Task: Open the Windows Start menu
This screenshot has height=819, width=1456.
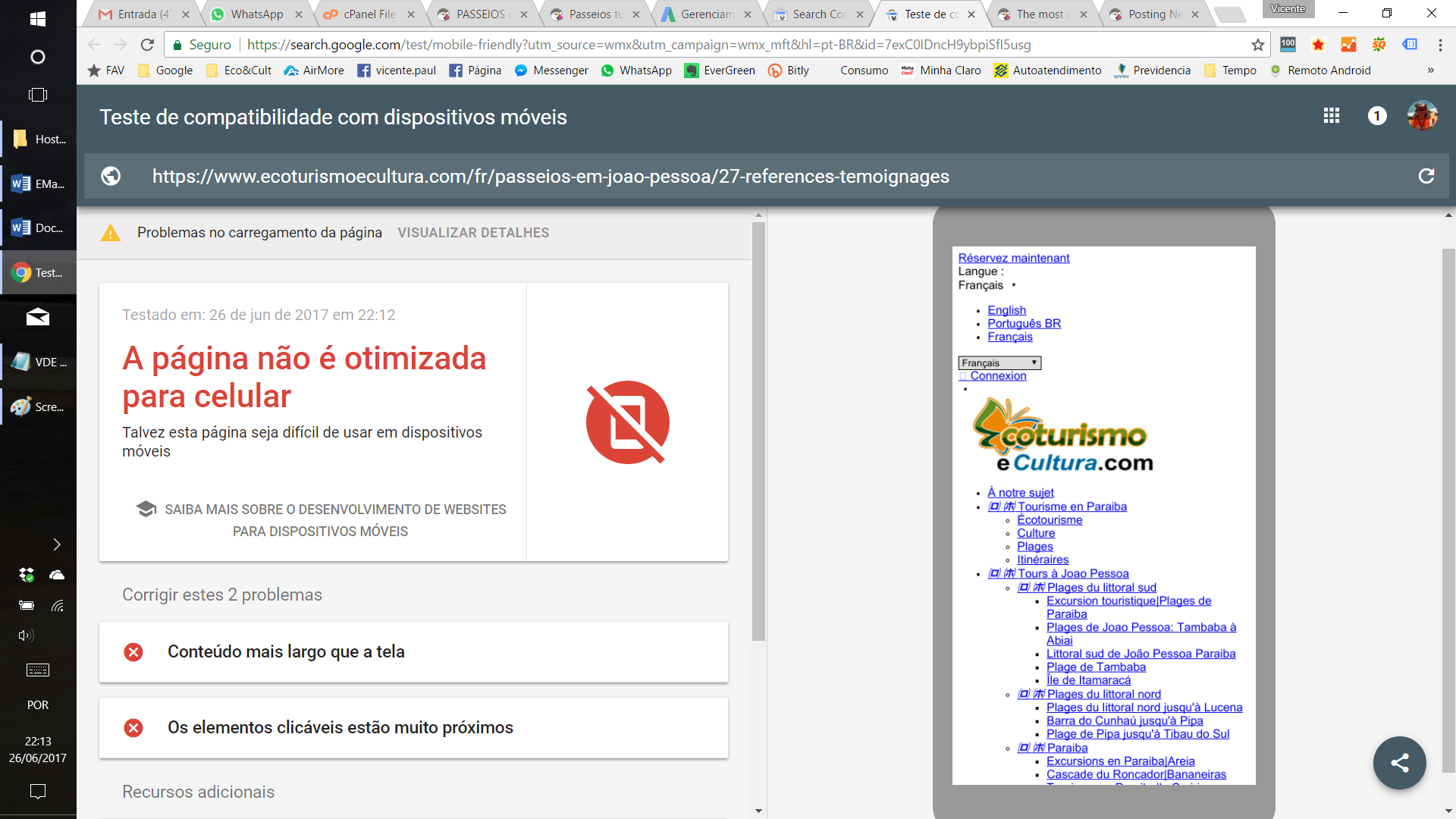Action: (x=38, y=19)
